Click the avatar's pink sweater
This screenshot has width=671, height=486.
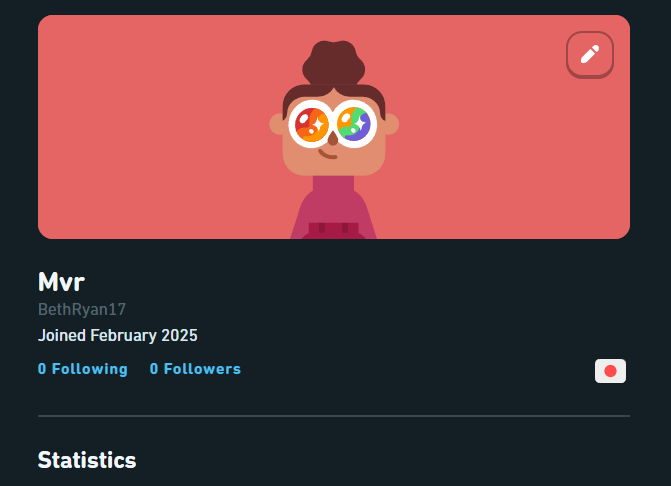point(333,210)
